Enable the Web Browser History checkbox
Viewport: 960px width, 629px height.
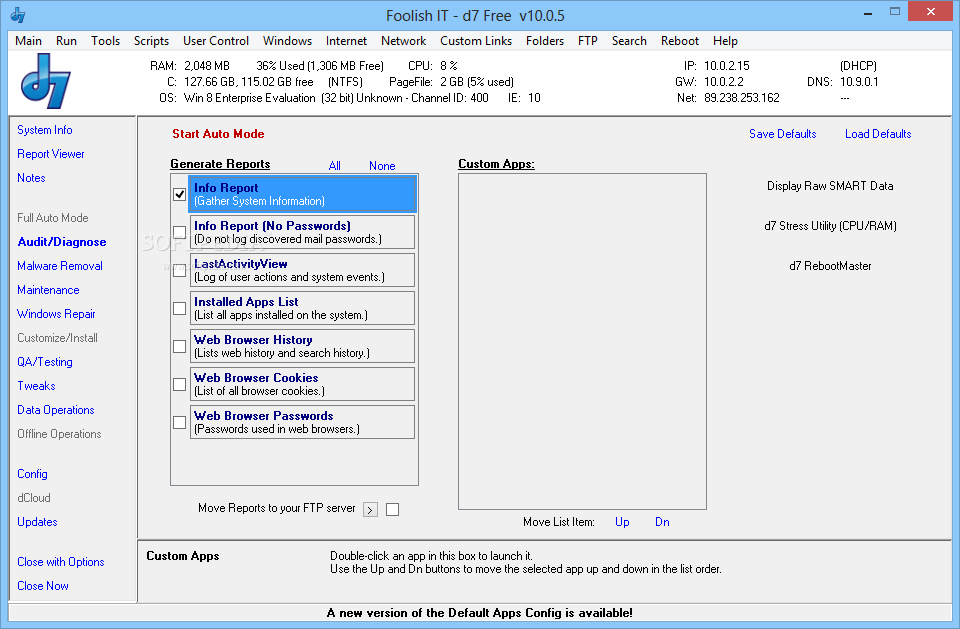179,346
